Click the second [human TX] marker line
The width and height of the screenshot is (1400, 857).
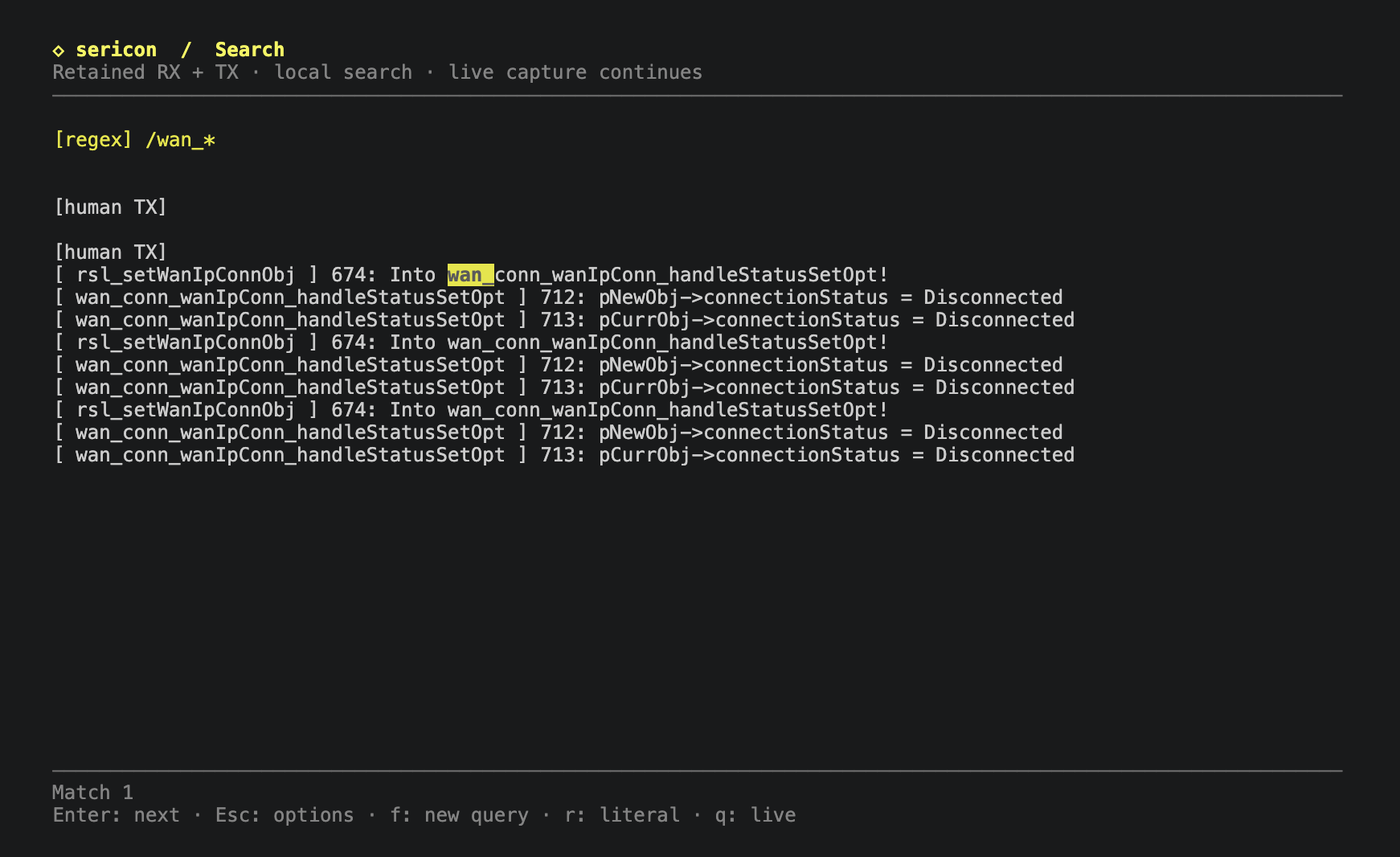tap(111, 252)
